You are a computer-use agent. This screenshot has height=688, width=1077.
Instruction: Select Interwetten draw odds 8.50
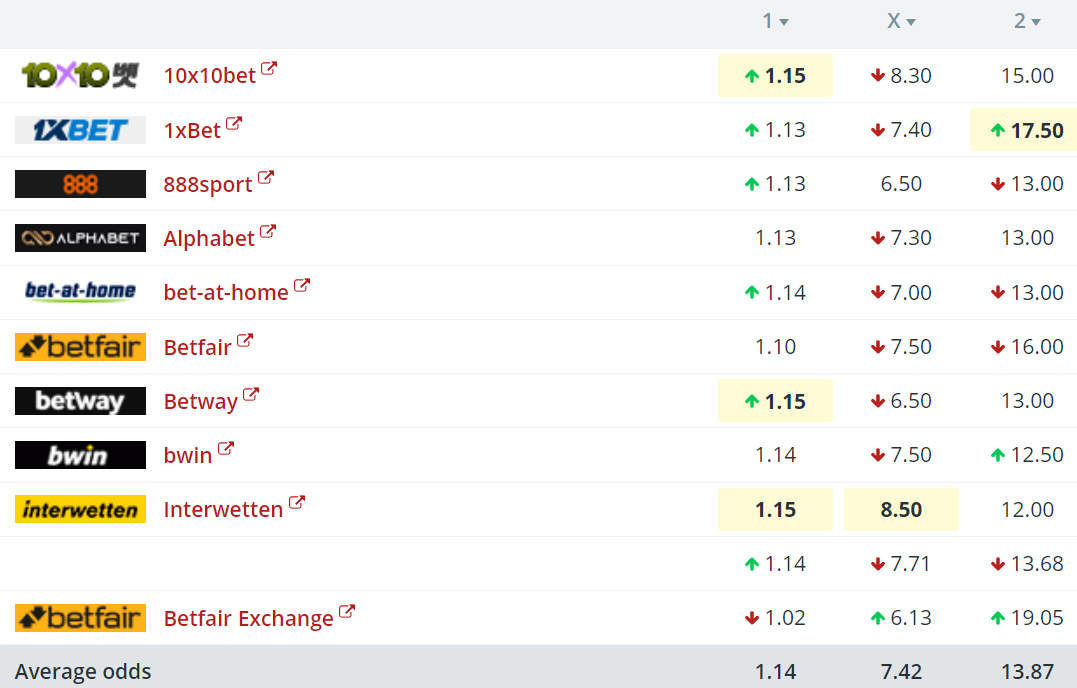click(901, 510)
